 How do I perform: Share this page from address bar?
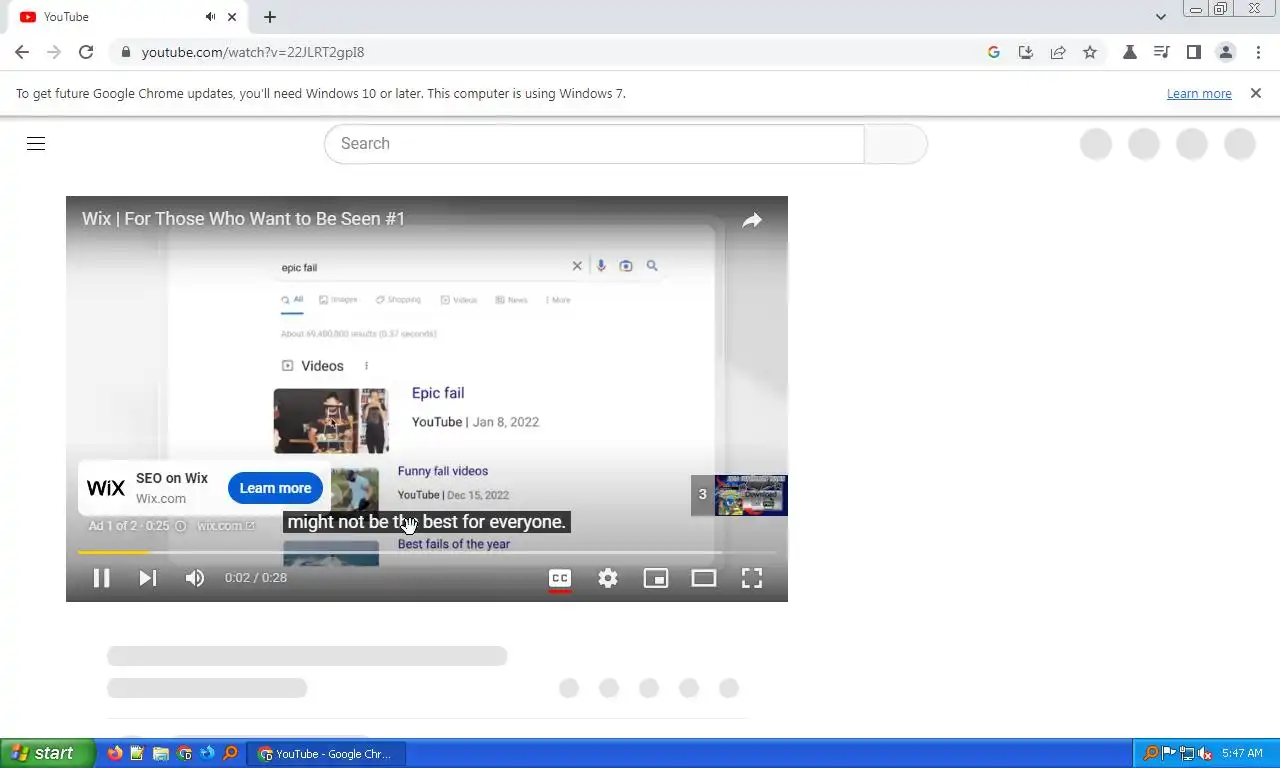[1058, 52]
